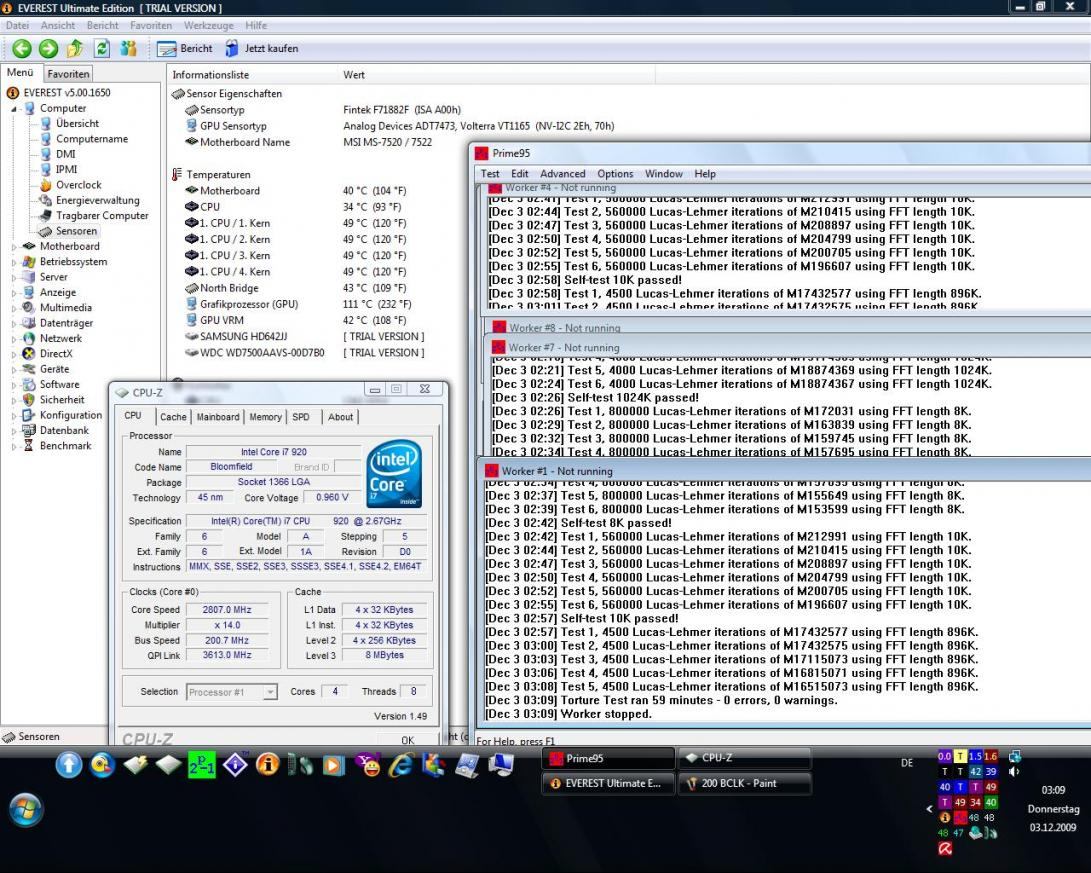Viewport: 1091px width, 873px height.
Task: Open the Ansicht menu in EVEREST
Action: point(58,25)
